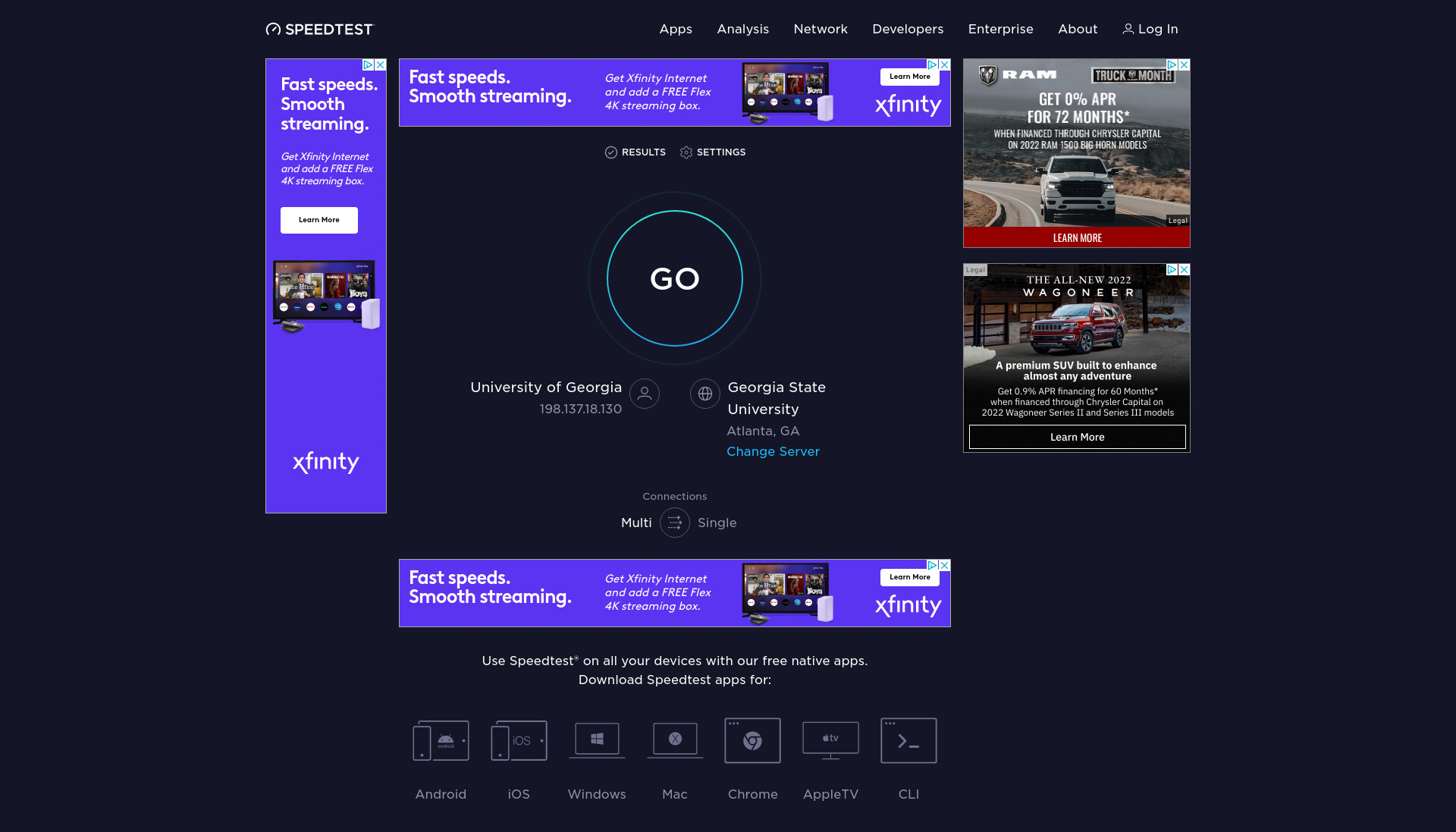This screenshot has height=832, width=1456.
Task: Open the Network menu
Action: pyautogui.click(x=821, y=29)
